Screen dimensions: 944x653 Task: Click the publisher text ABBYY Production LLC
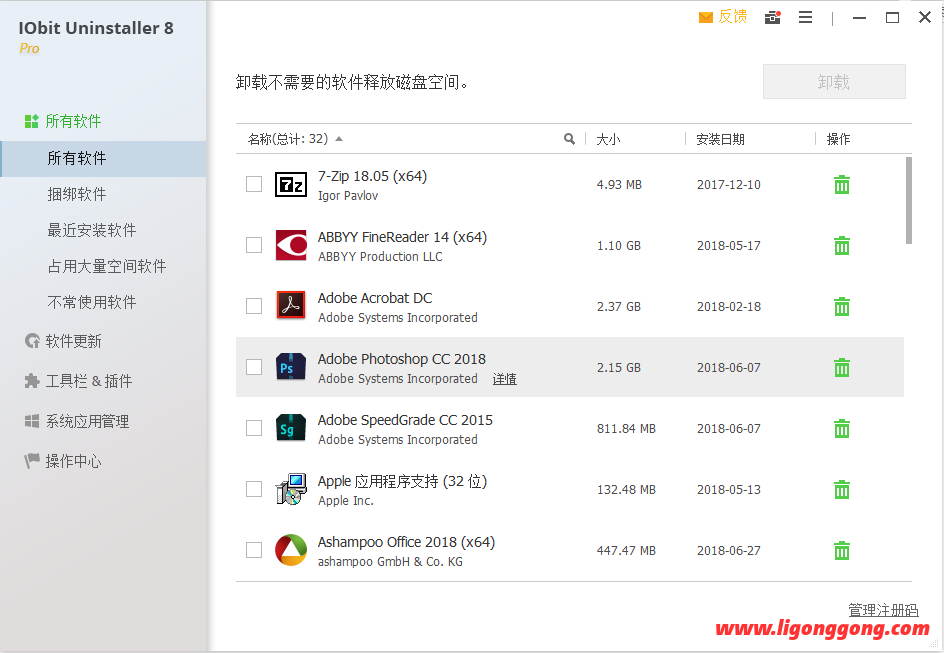[380, 256]
